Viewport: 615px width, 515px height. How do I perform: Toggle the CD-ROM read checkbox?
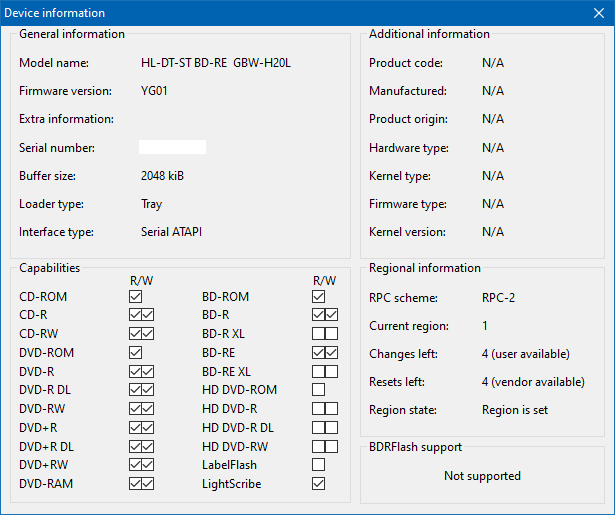[x=135, y=297]
